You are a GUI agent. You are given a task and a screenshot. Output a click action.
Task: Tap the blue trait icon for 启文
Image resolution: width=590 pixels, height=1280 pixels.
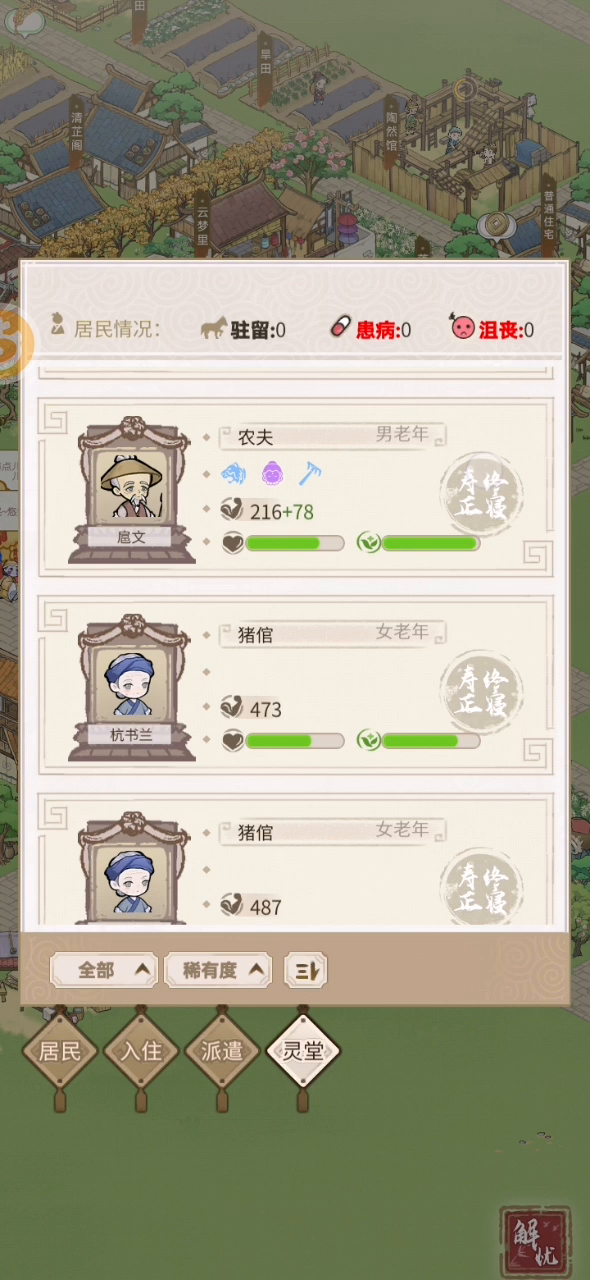(233, 473)
